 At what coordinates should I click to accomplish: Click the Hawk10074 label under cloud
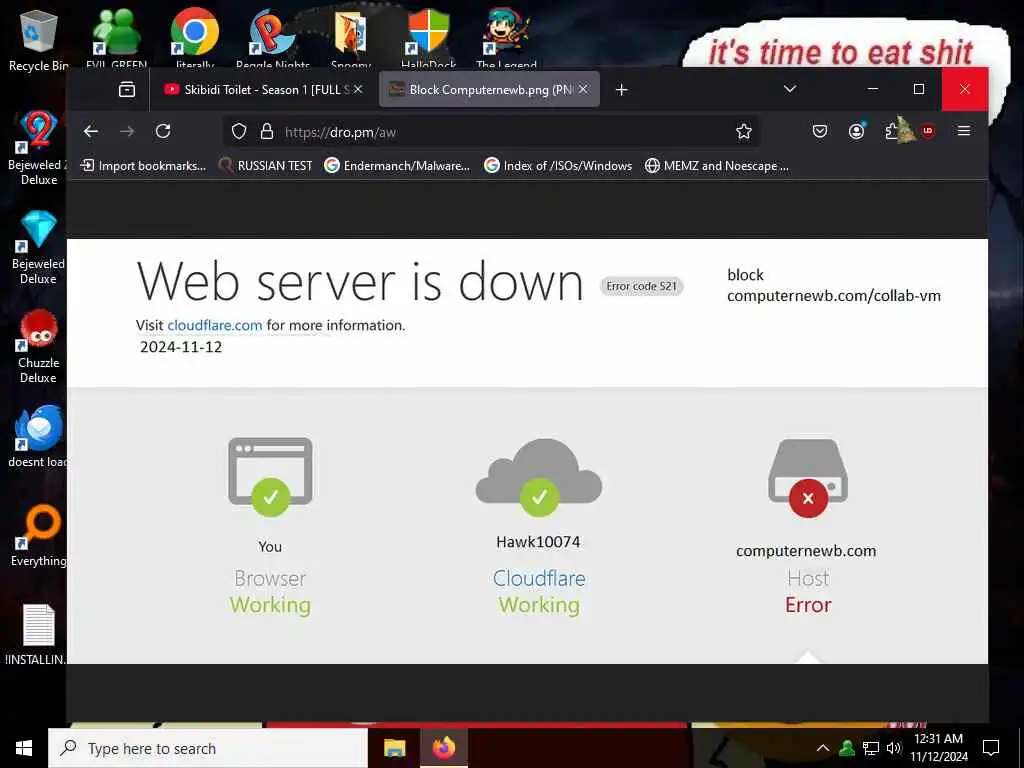pyautogui.click(x=538, y=541)
